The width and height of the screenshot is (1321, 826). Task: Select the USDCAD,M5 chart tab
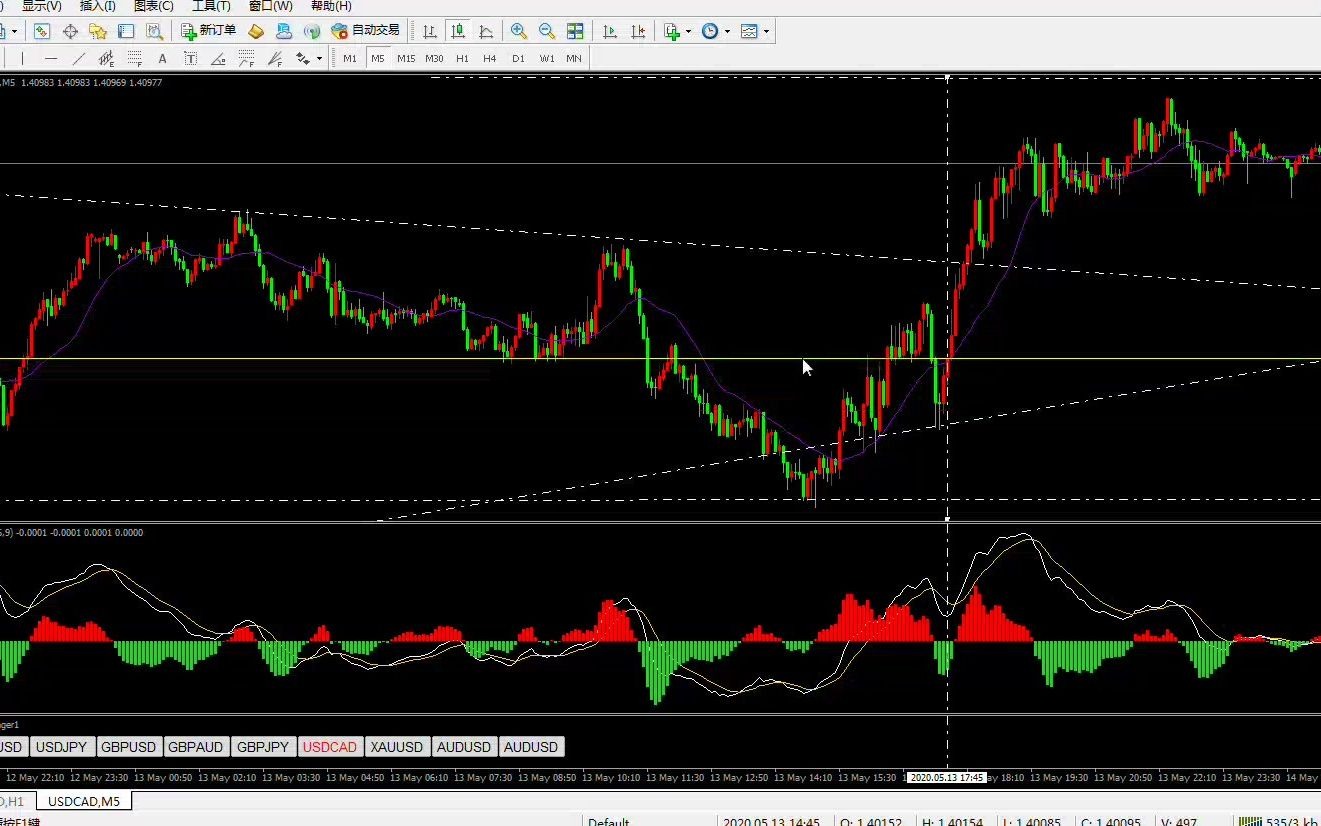[84, 801]
